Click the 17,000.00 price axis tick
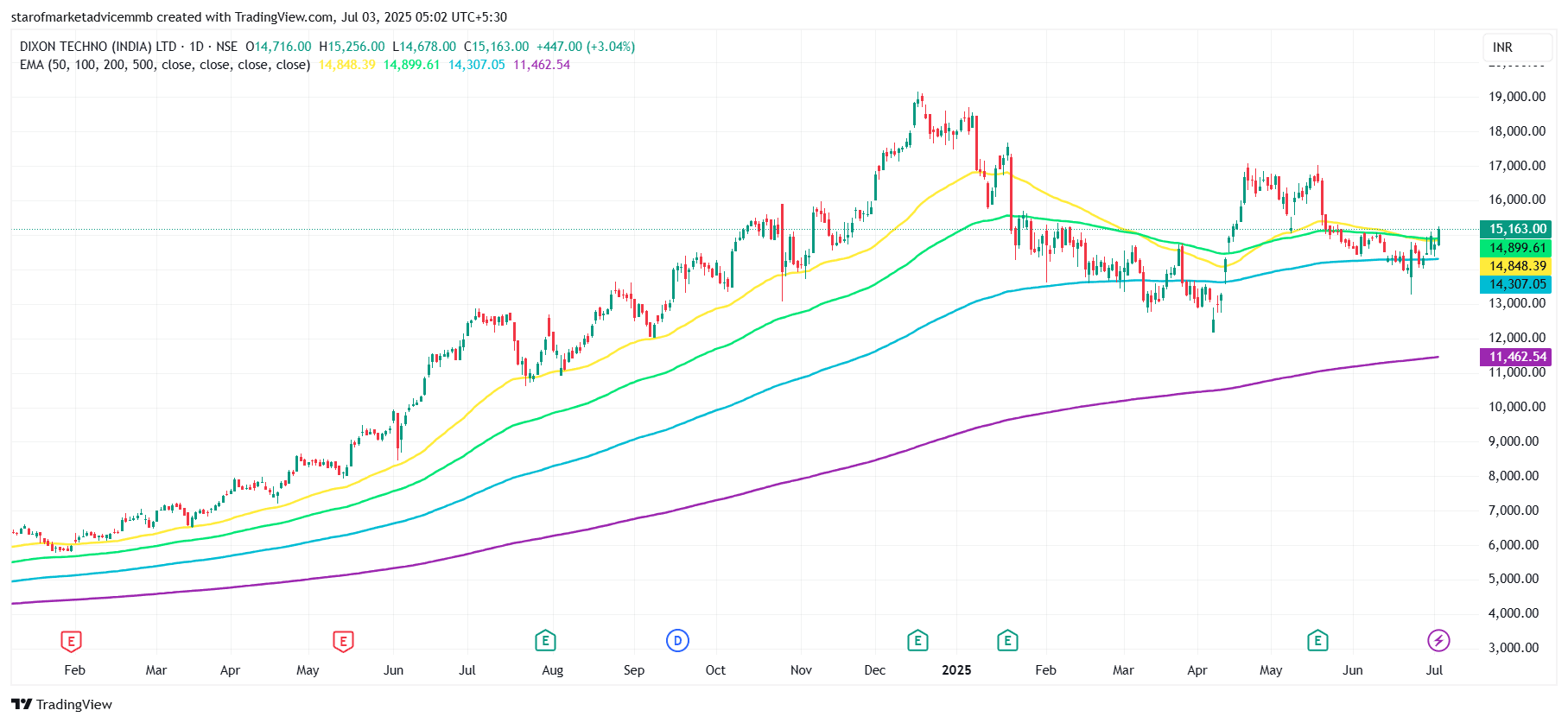Screen dimensions: 1568x723 coord(1517,166)
